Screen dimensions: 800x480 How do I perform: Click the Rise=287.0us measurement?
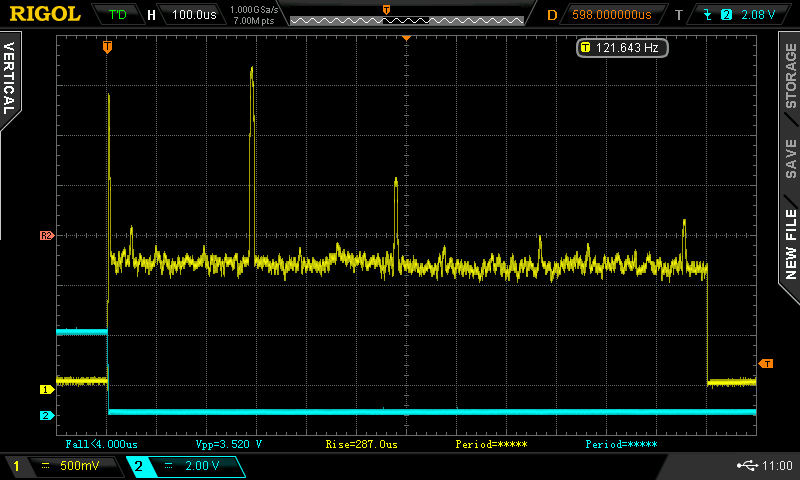[361, 443]
